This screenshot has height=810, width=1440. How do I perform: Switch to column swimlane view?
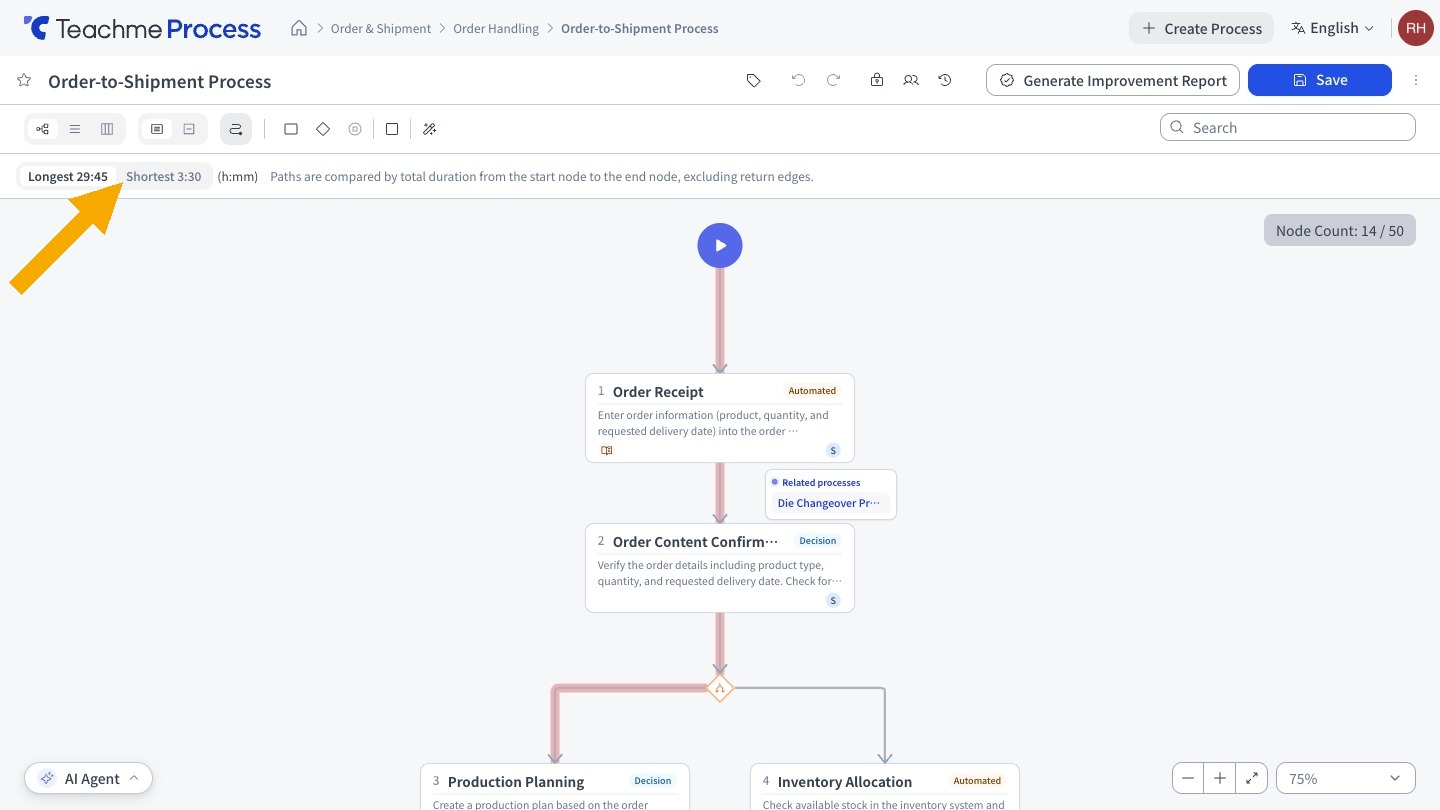click(x=107, y=129)
